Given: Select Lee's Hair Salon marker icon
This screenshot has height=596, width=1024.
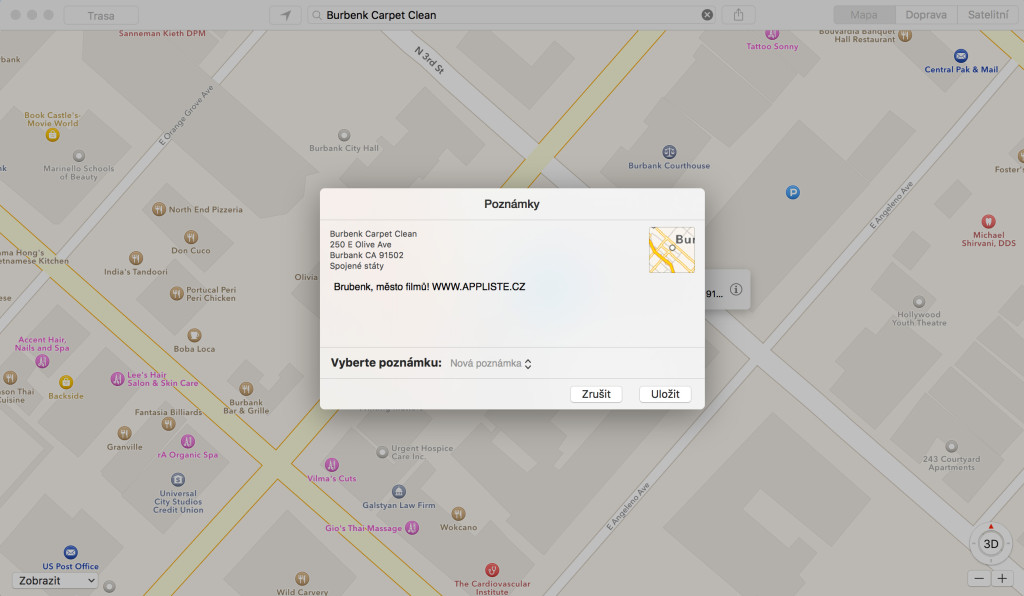Looking at the screenshot, I should point(118,379).
